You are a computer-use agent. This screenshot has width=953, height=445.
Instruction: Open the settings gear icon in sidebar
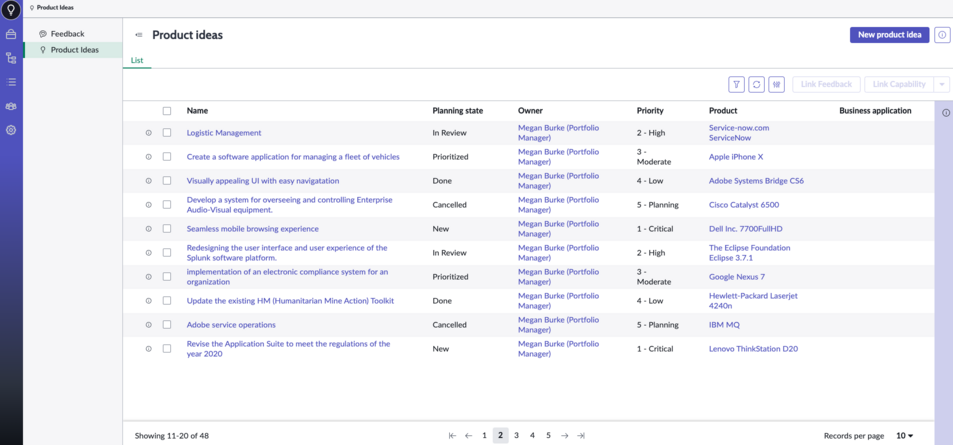coord(11,130)
